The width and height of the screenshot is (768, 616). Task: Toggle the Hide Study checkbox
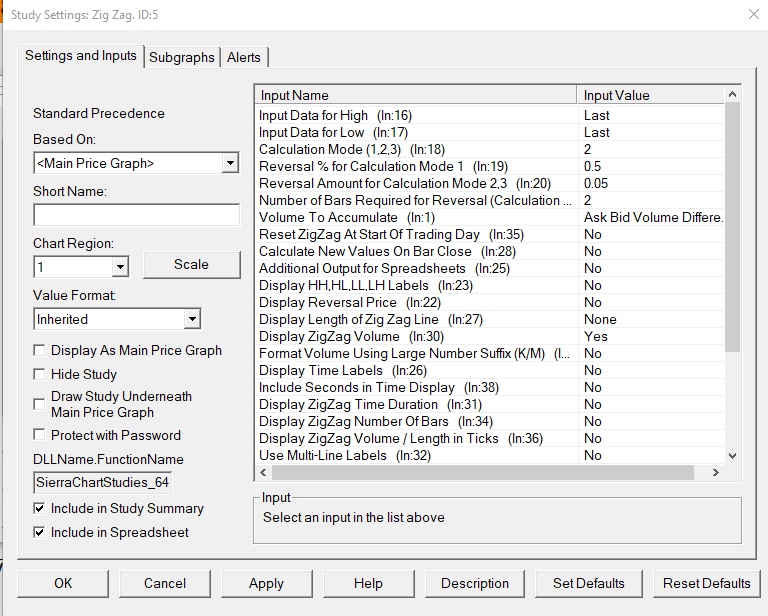40,375
